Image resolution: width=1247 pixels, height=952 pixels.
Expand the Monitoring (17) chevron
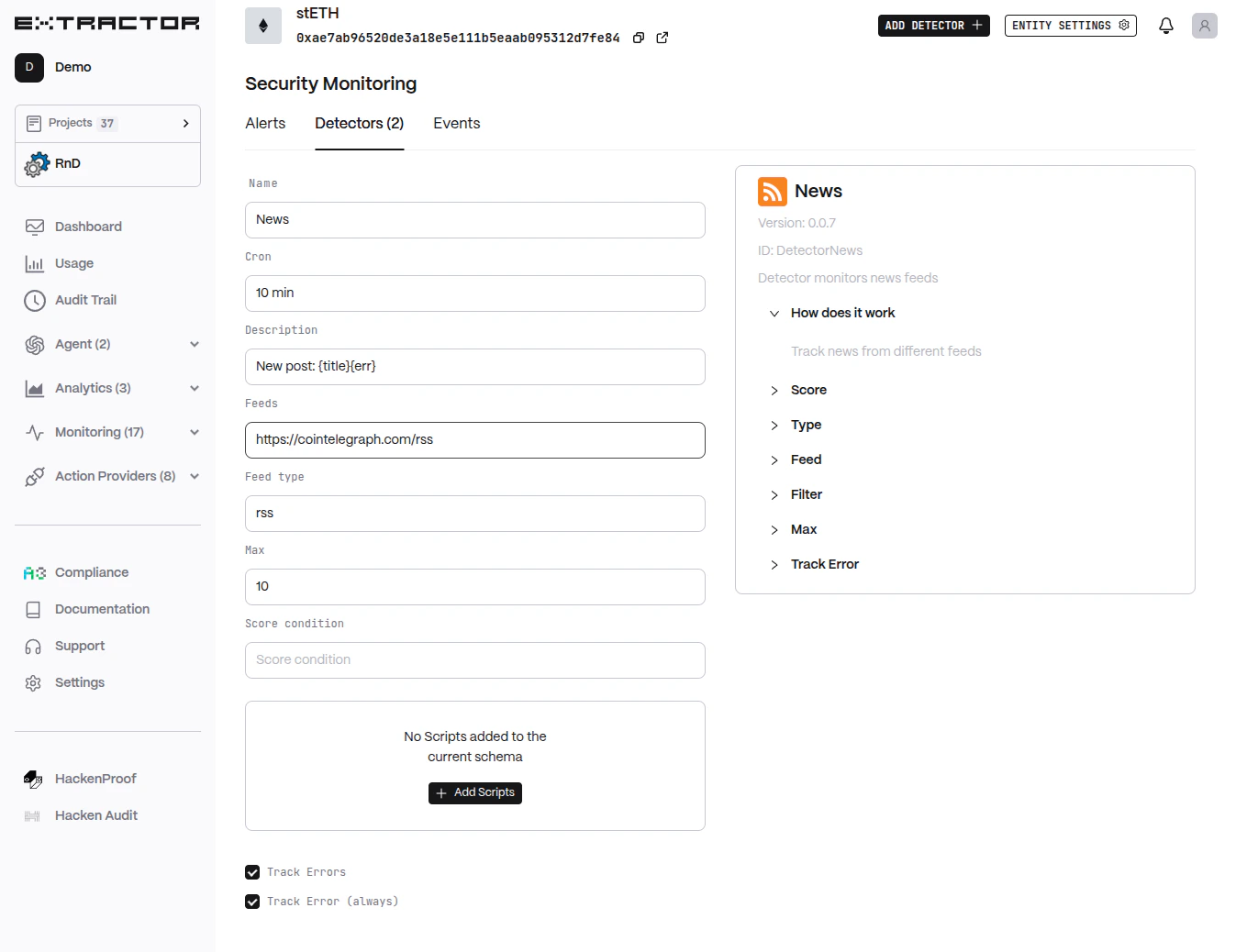tap(195, 432)
